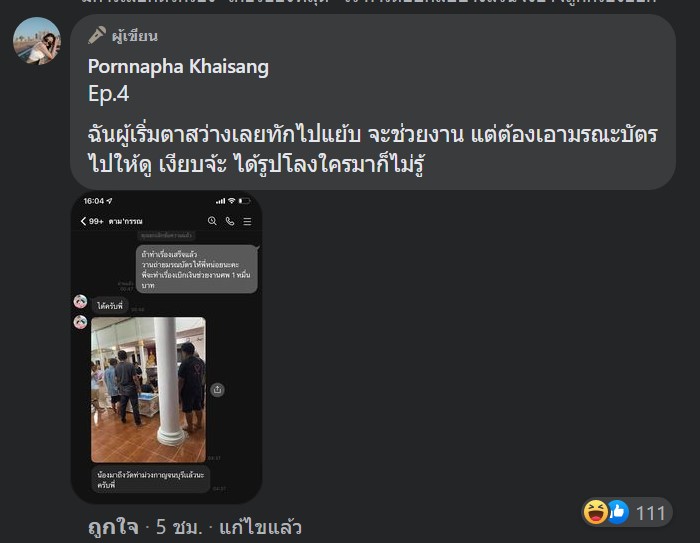Click the Ep.4 comment text
700x543 pixels.
[108, 94]
